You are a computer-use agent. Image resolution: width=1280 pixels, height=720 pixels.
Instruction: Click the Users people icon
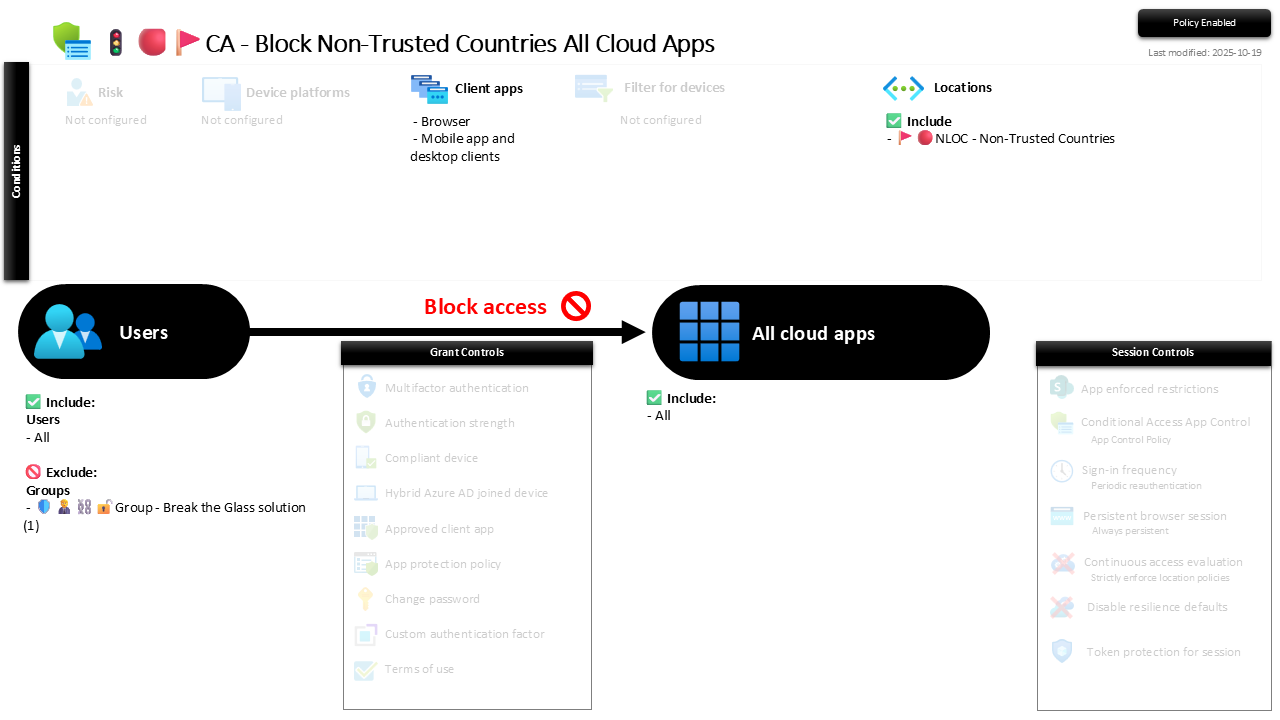click(x=67, y=331)
